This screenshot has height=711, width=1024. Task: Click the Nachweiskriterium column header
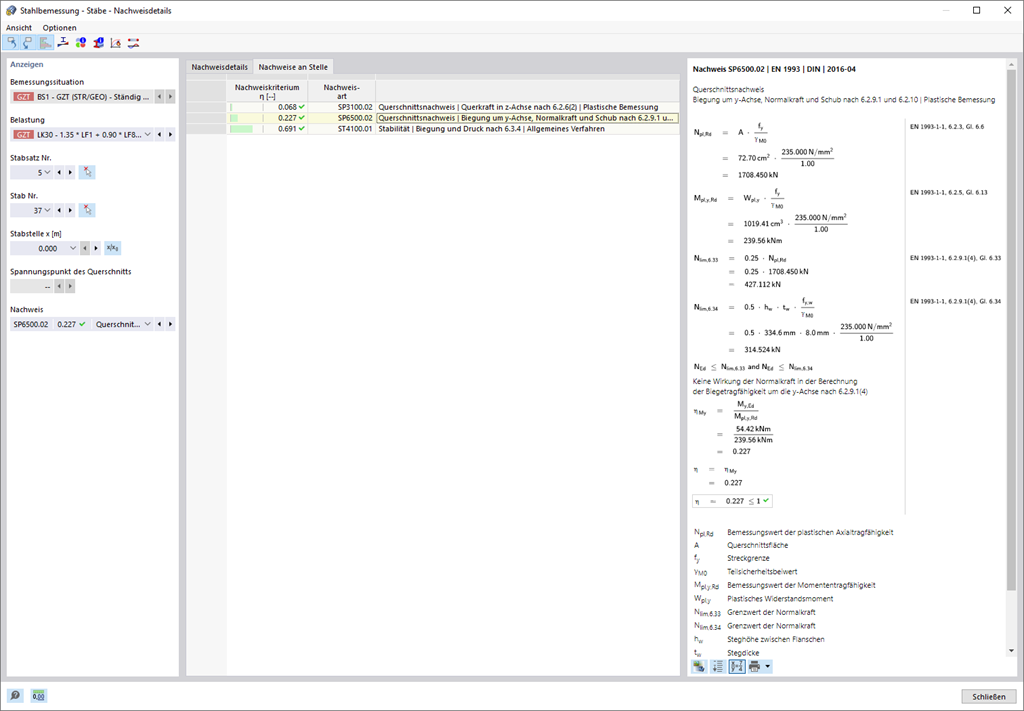click(267, 91)
